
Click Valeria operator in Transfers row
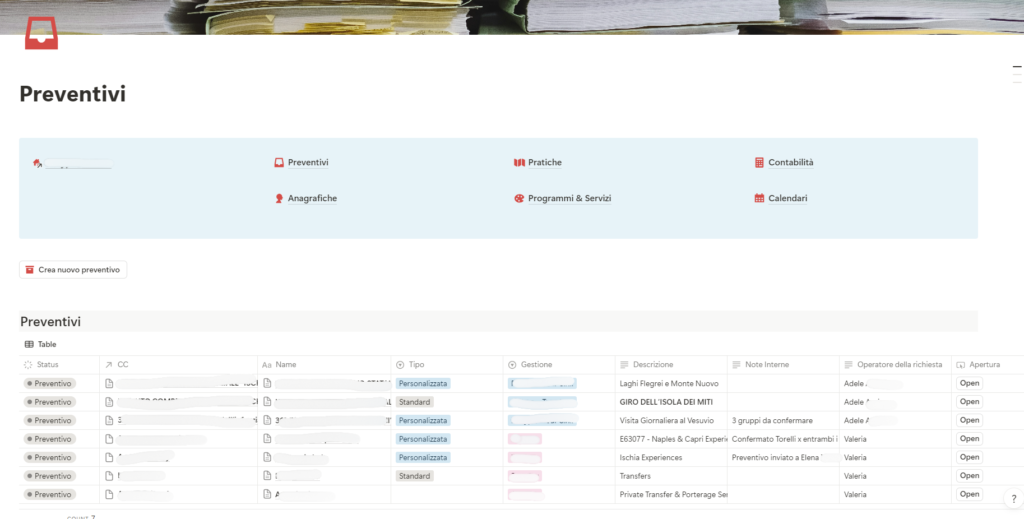tap(855, 476)
